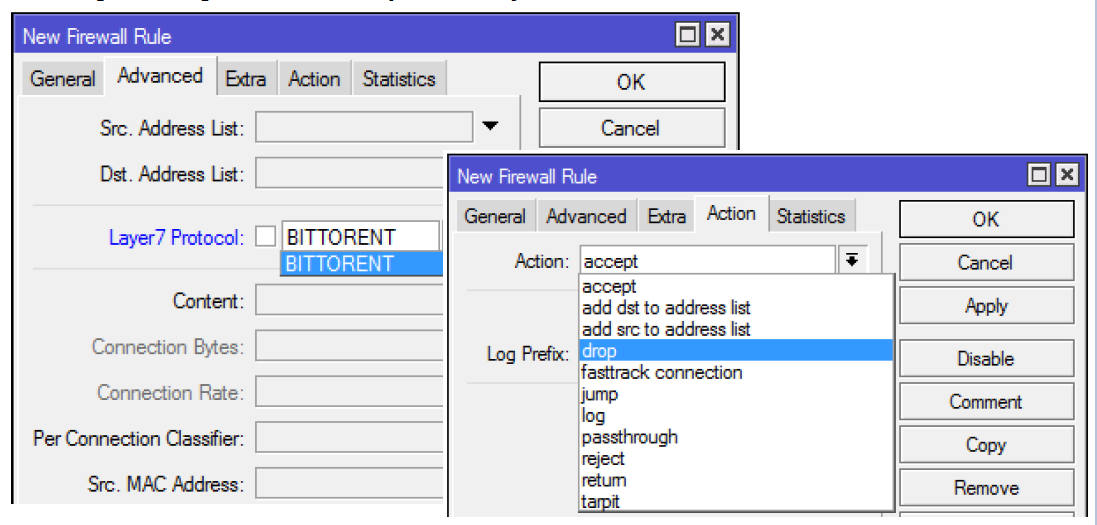Image resolution: width=1097 pixels, height=525 pixels.
Task: Click the Comment button
Action: [x=985, y=402]
